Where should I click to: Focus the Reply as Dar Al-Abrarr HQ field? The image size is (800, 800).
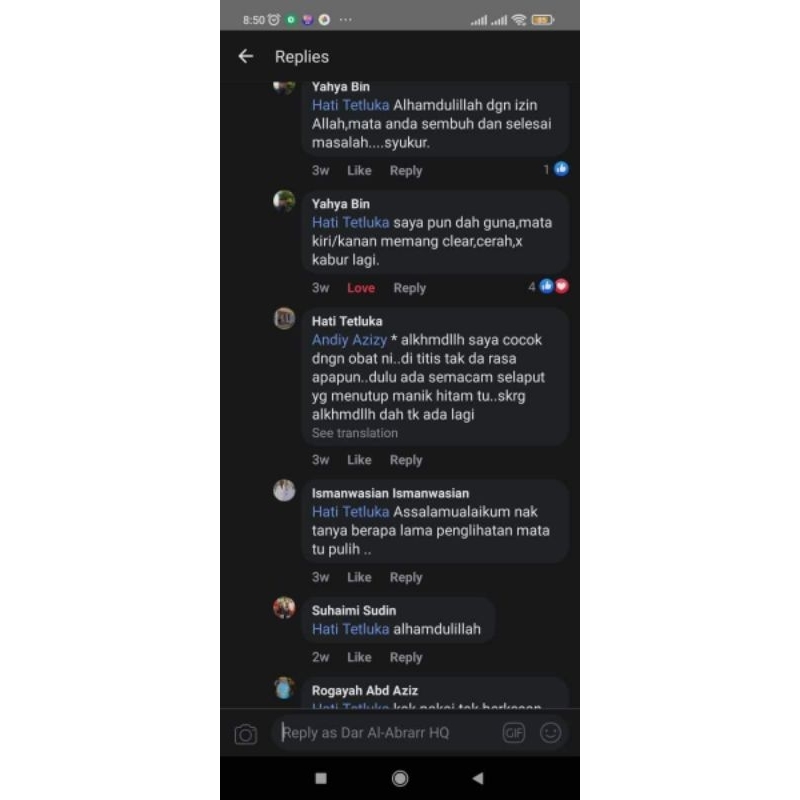tap(388, 733)
